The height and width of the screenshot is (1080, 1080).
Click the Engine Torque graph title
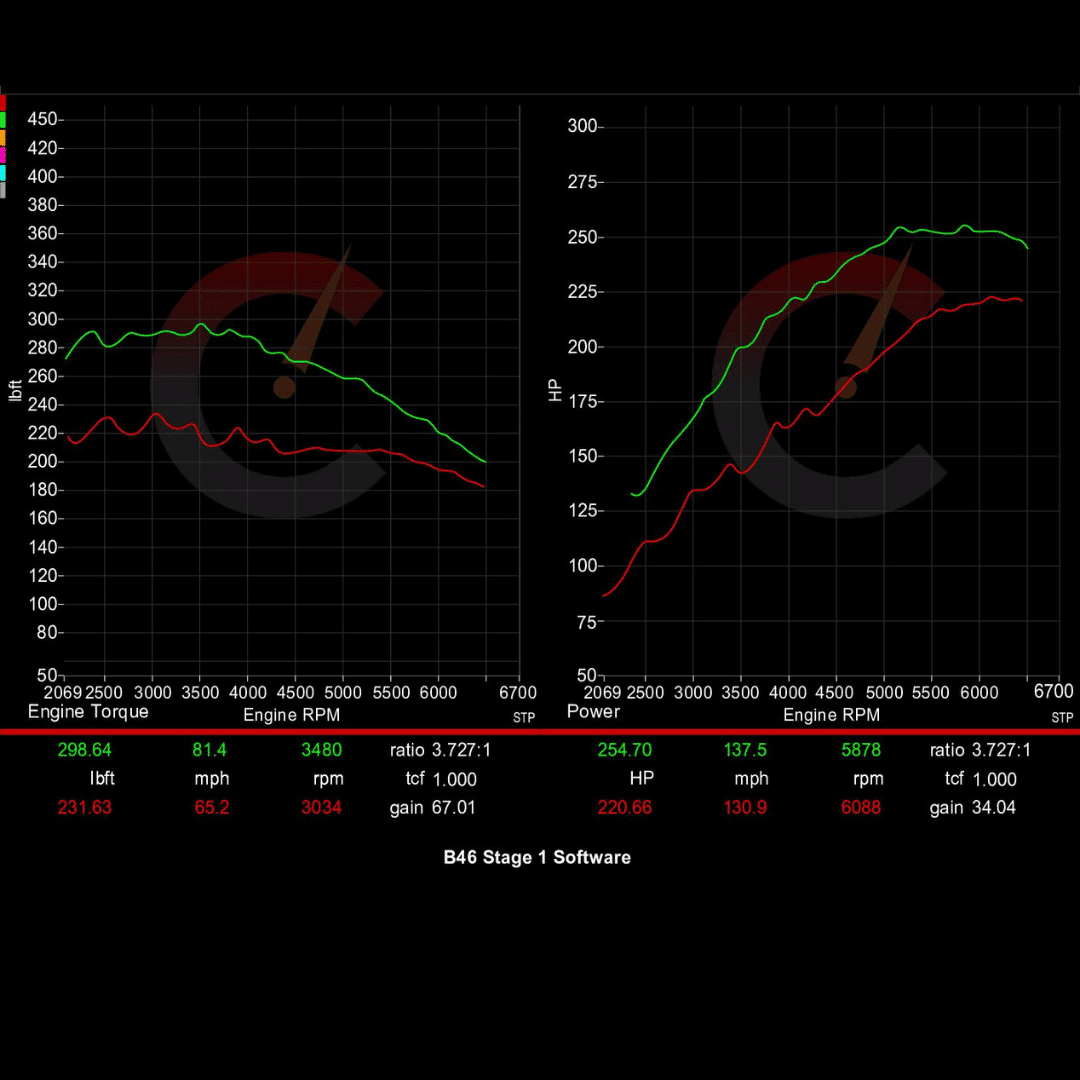(88, 712)
